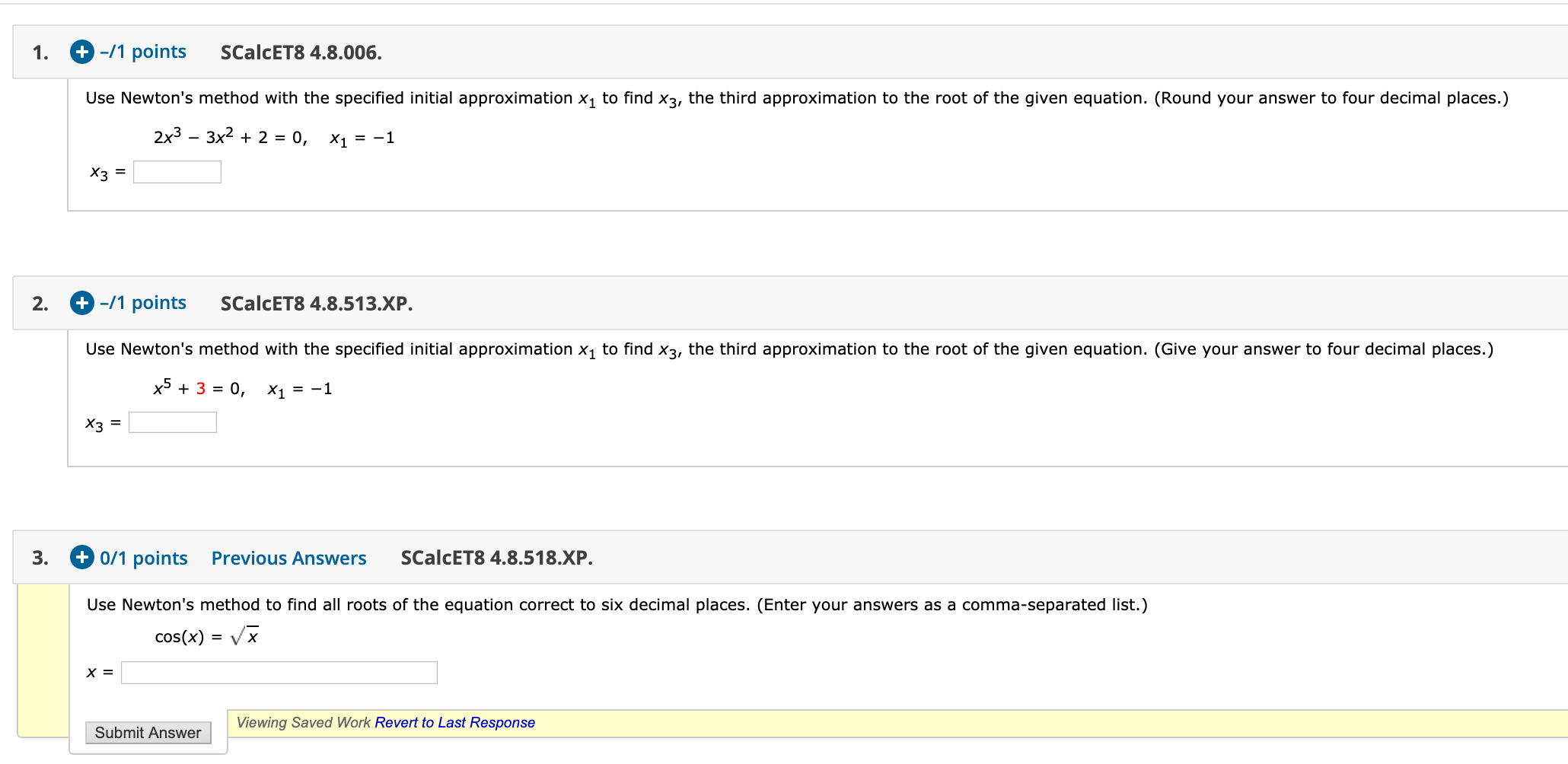Click the Viewing Saved Work banner
1568x764 pixels.
coord(304,722)
